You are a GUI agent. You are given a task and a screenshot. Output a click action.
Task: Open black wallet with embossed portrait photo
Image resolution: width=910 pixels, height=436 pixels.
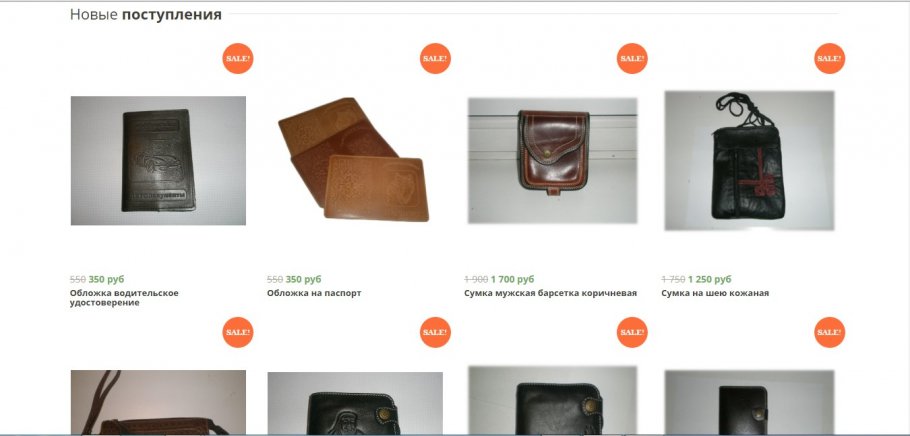click(x=355, y=403)
